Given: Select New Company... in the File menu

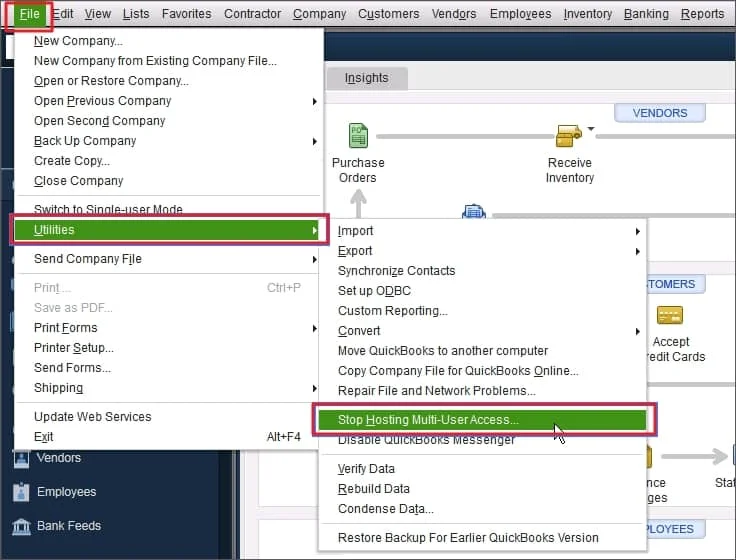Looking at the screenshot, I should tap(169, 41).
